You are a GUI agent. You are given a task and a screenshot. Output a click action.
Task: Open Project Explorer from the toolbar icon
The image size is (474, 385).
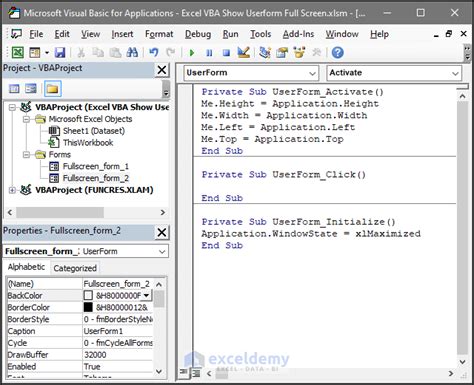[x=265, y=52]
